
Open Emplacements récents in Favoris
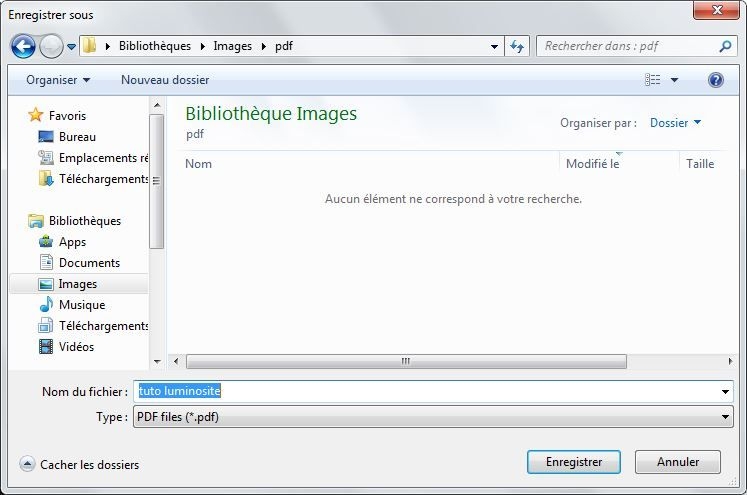[103, 158]
